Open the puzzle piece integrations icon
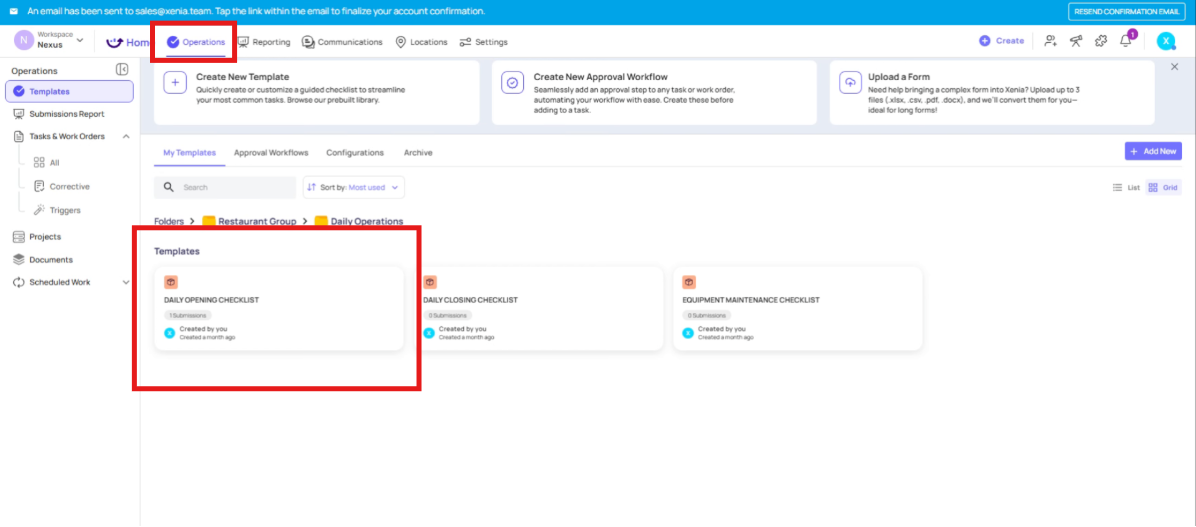The image size is (1196, 527). 1101,41
